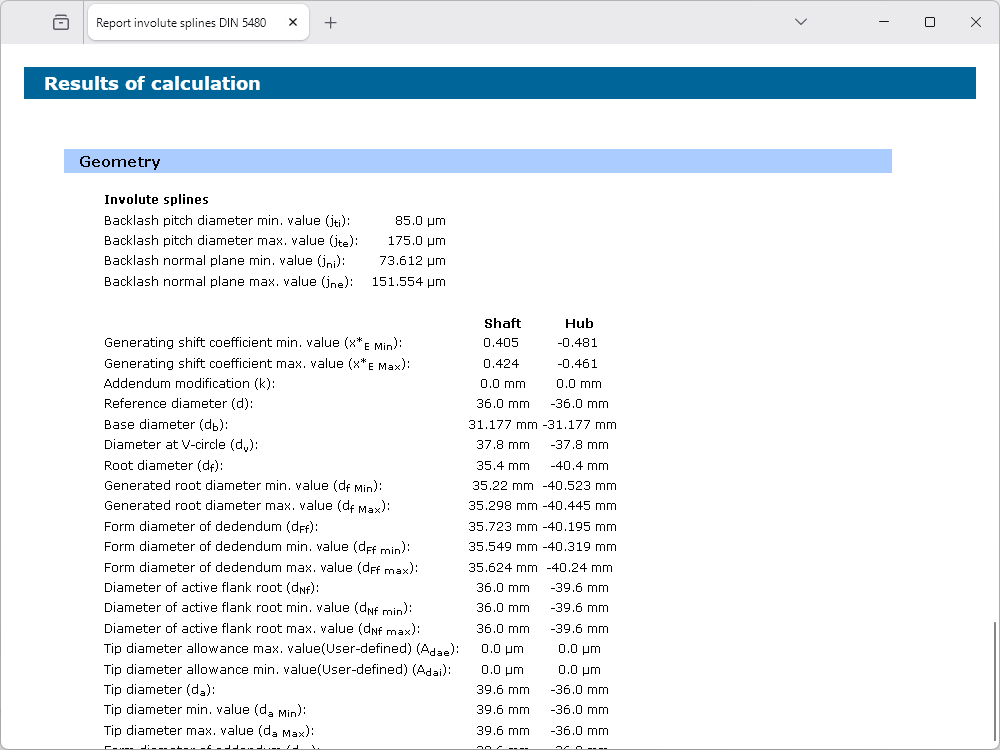Click the vertical scrollbar thumb
Image resolution: width=1000 pixels, height=750 pixels.
[993, 682]
